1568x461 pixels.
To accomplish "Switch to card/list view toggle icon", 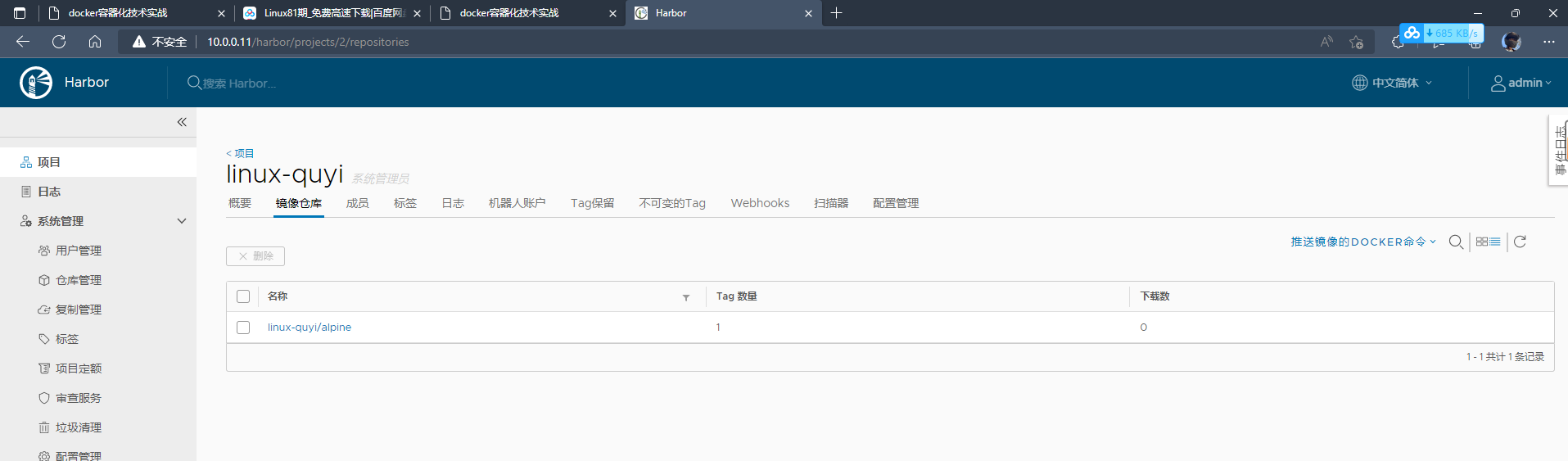I will [1488, 242].
